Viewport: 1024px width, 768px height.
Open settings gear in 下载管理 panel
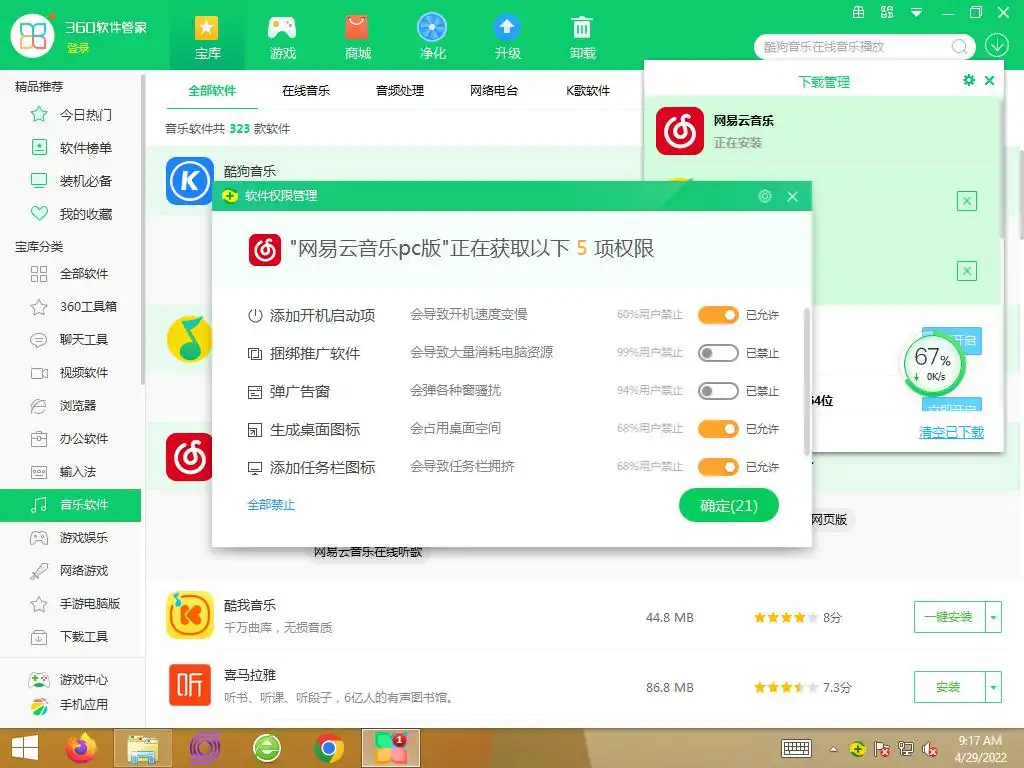[x=968, y=80]
